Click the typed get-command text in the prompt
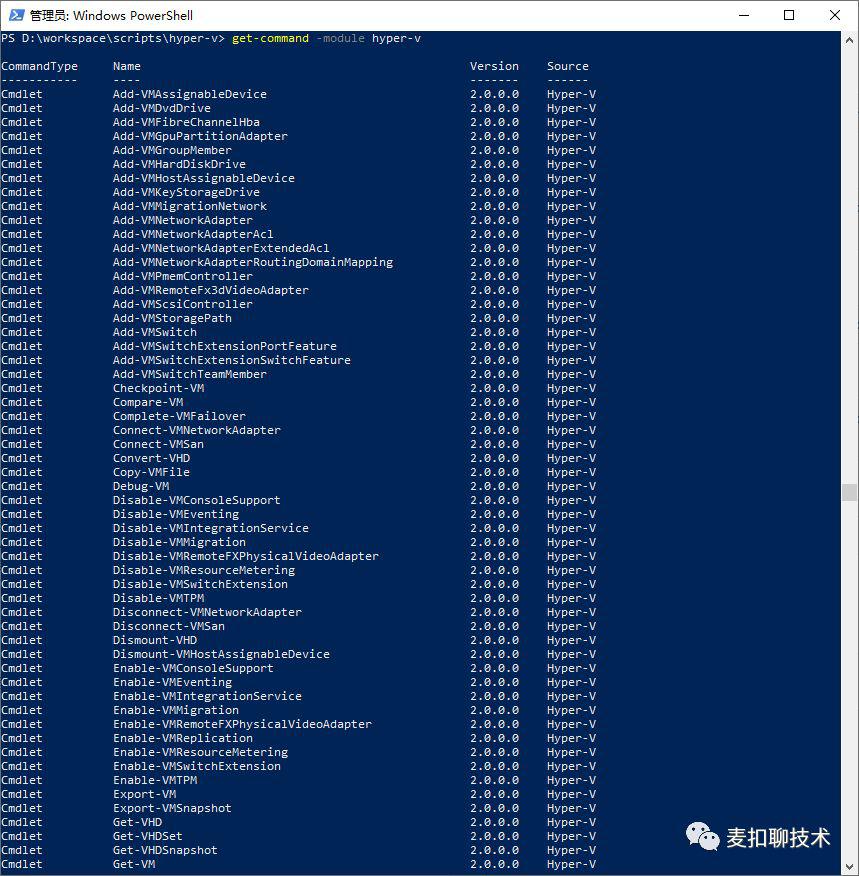This screenshot has width=859, height=876. pos(270,38)
